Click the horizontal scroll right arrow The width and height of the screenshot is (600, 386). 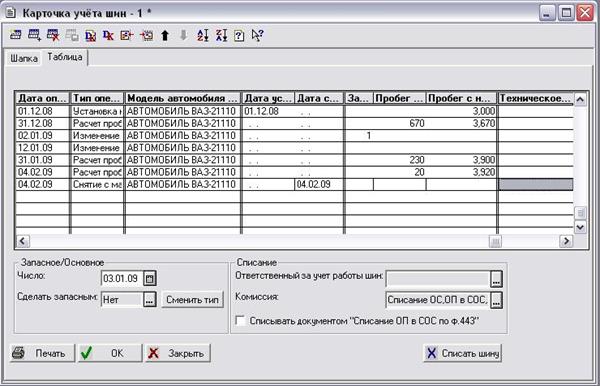[x=566, y=241]
